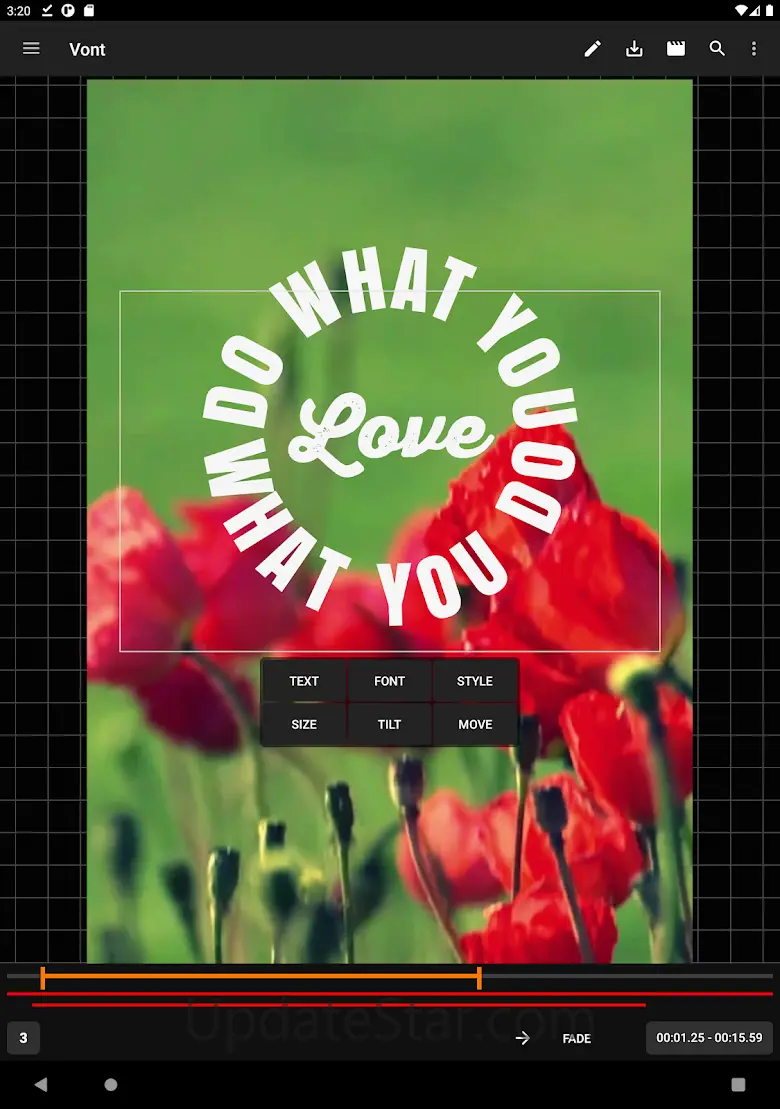Image resolution: width=780 pixels, height=1109 pixels.
Task: Click the orange timeline end handle
Action: pos(479,978)
